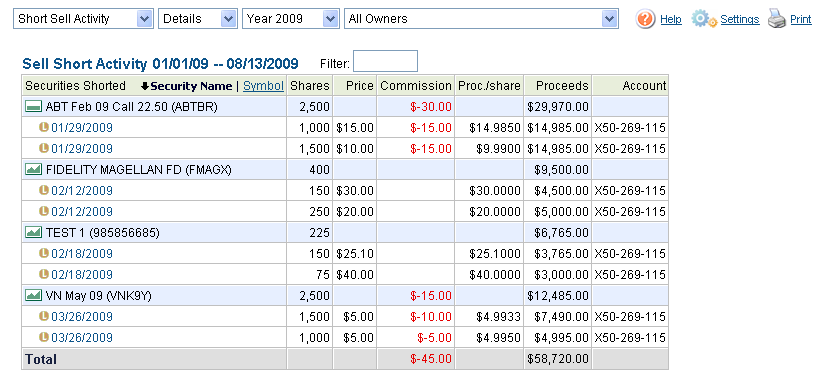Click the Help question mark icon
The image size is (831, 385).
646,20
